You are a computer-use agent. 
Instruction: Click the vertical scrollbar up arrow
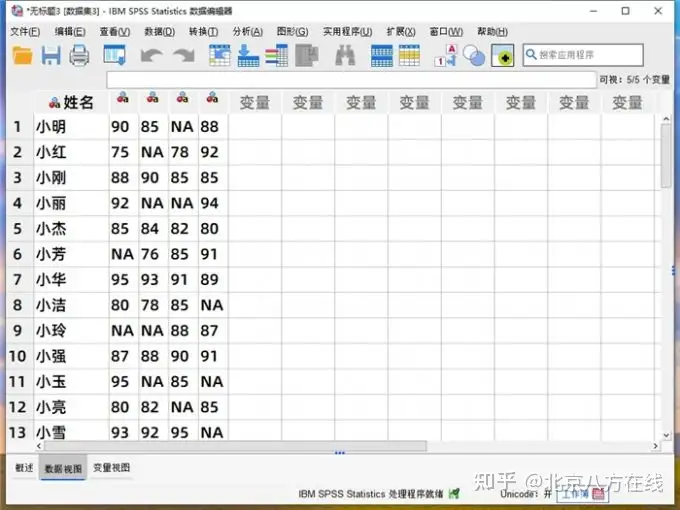pos(666,119)
